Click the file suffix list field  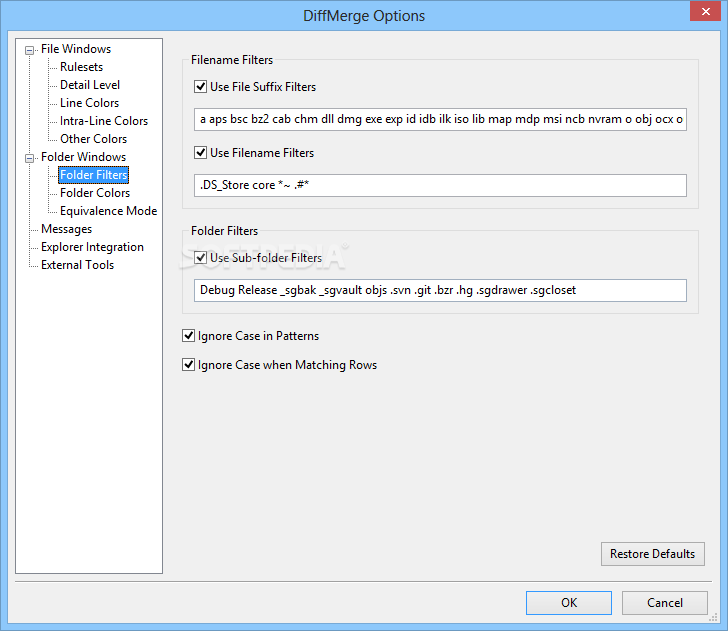(x=440, y=119)
